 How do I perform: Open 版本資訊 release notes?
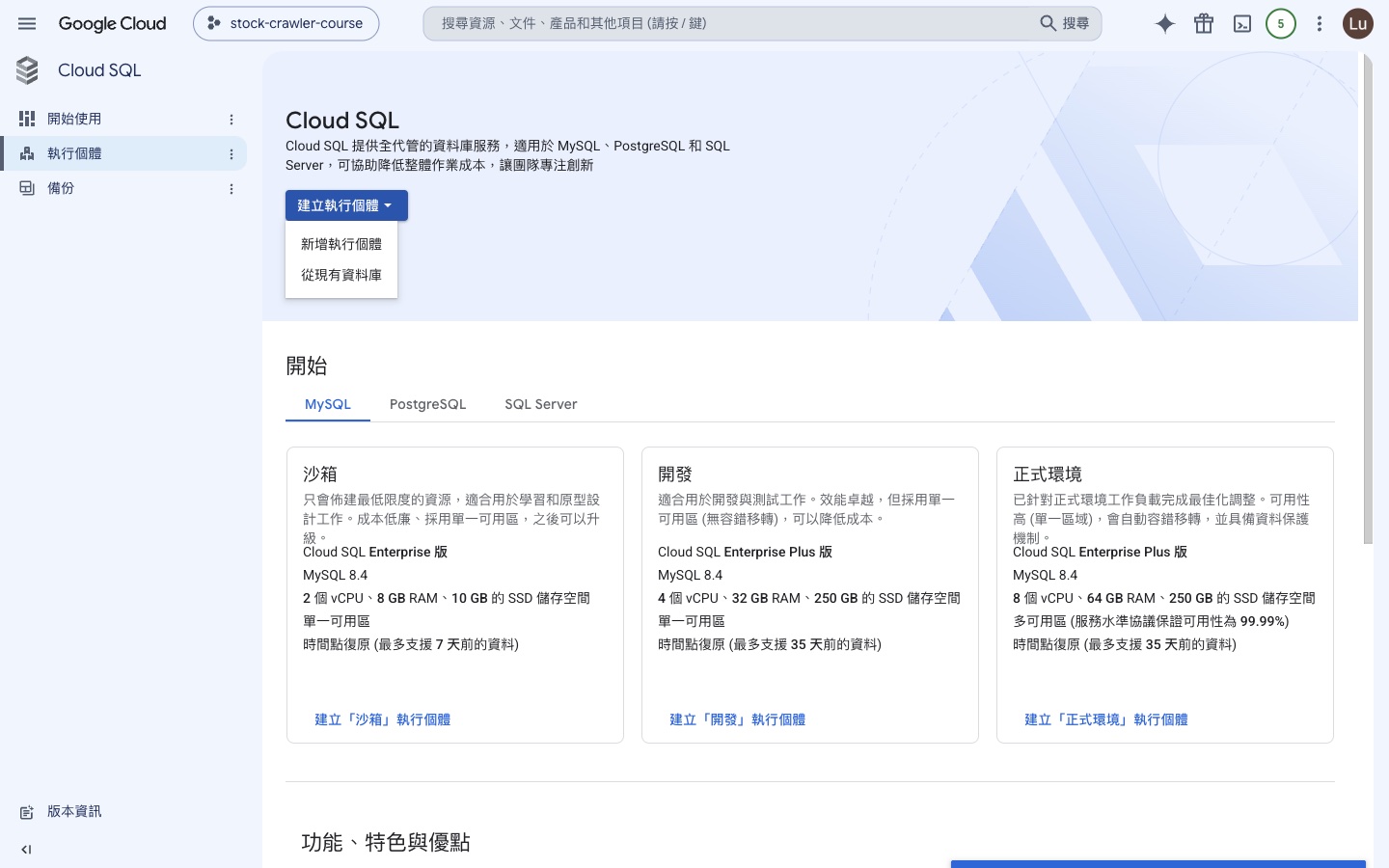point(74,811)
